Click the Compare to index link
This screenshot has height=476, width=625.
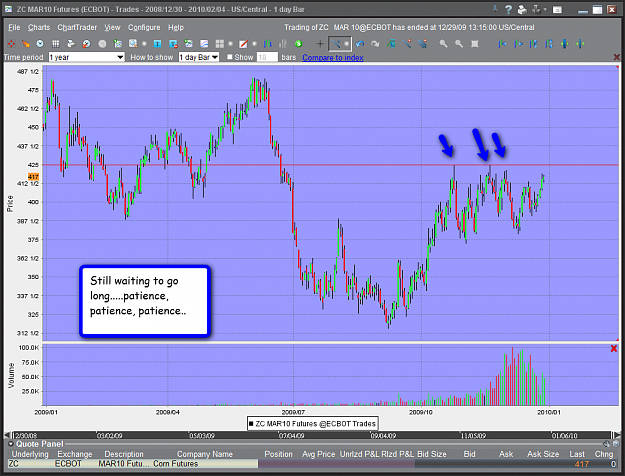(332, 57)
